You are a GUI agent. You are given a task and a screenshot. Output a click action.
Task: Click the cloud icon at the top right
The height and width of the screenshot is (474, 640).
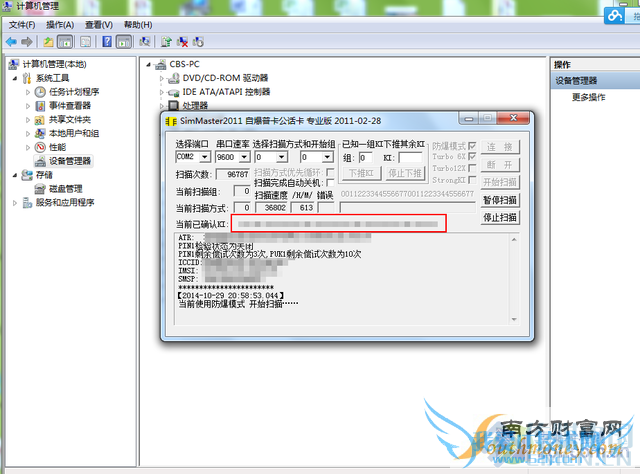coord(614,16)
